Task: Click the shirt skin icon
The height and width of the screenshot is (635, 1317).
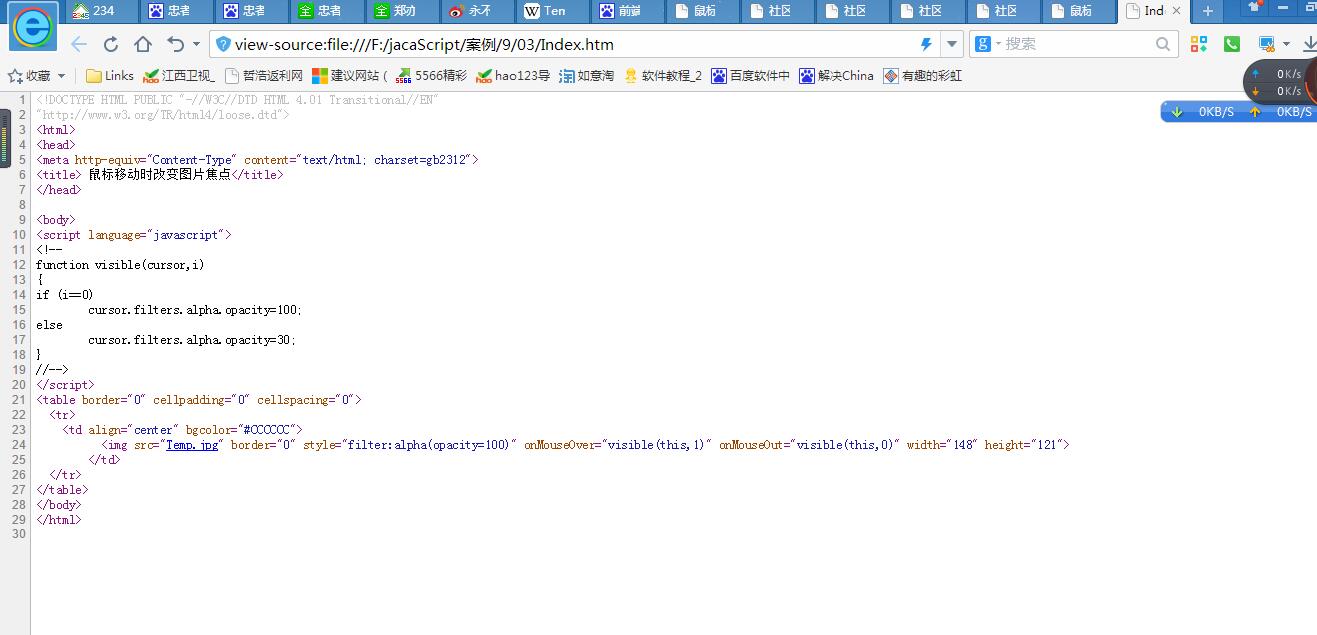Action: point(1255,7)
